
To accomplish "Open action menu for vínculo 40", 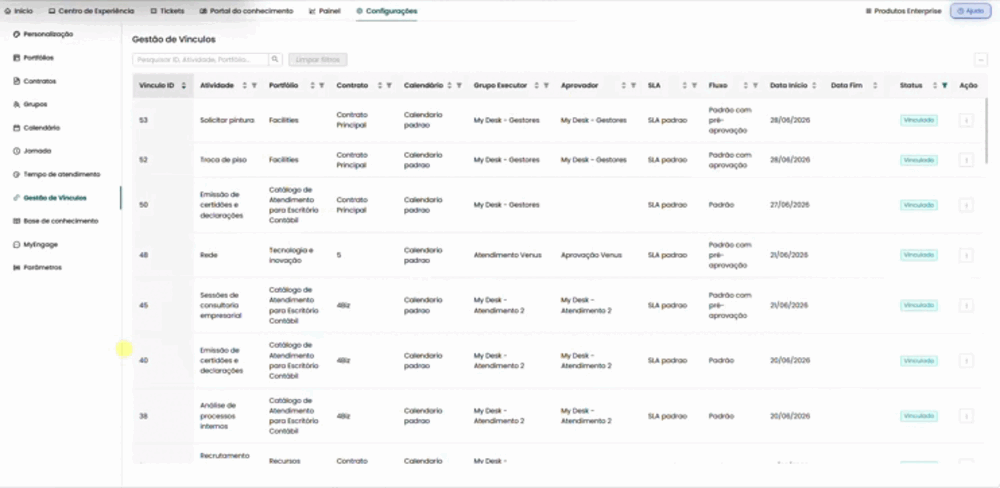I will click(966, 360).
